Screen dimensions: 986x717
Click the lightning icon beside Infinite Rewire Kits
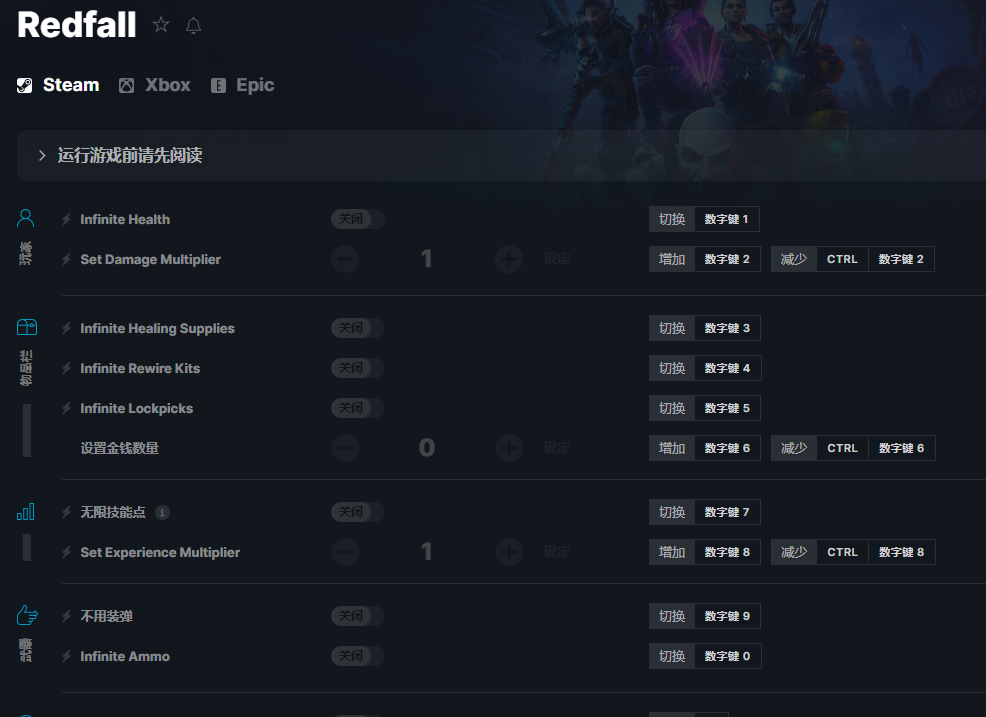click(67, 368)
